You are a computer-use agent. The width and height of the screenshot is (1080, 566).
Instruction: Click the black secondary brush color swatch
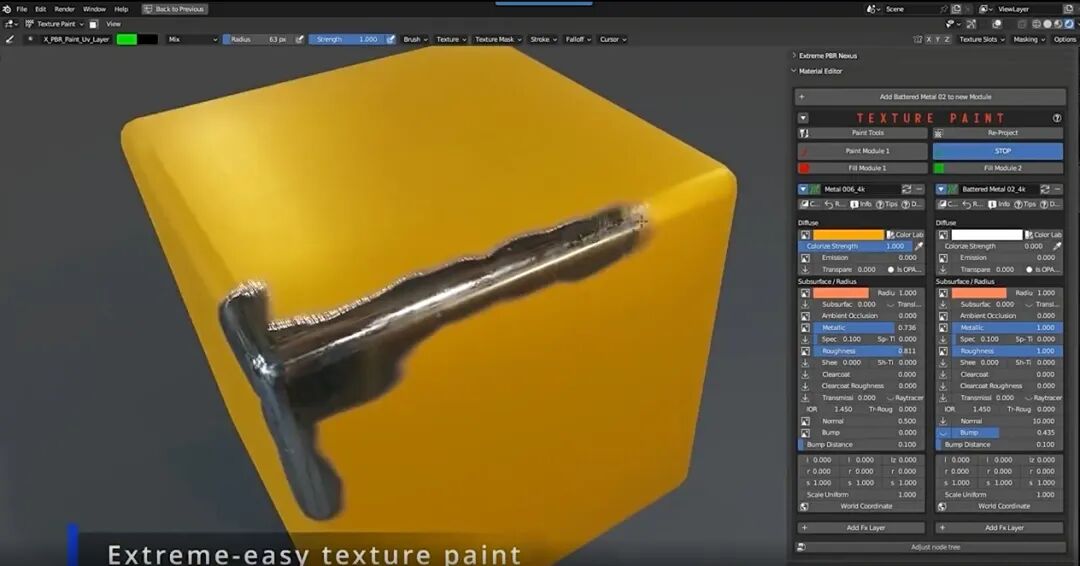147,39
